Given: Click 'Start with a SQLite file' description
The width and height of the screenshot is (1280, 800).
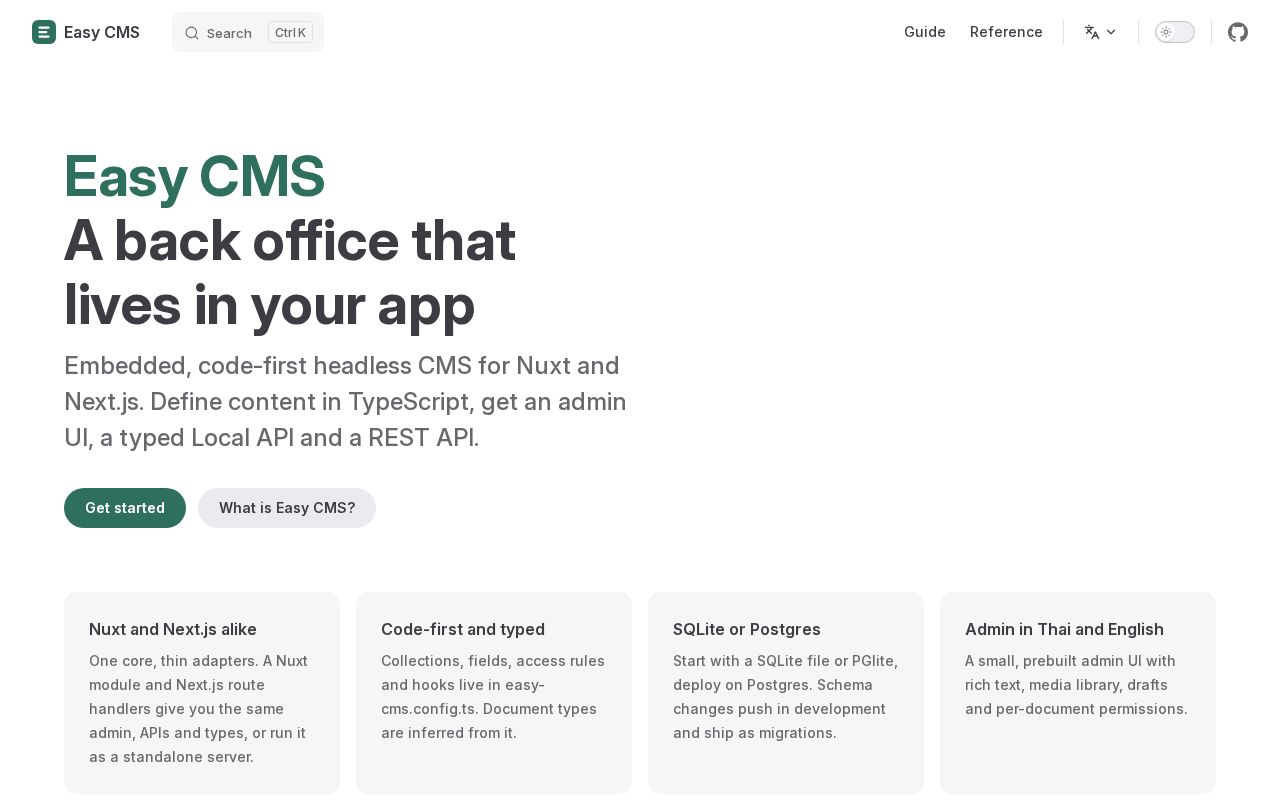Looking at the screenshot, I should tap(786, 697).
